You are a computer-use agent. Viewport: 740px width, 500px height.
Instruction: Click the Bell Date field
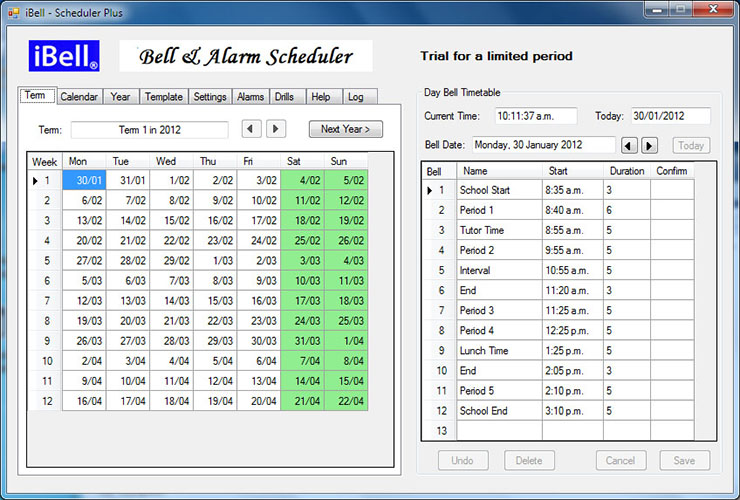544,145
